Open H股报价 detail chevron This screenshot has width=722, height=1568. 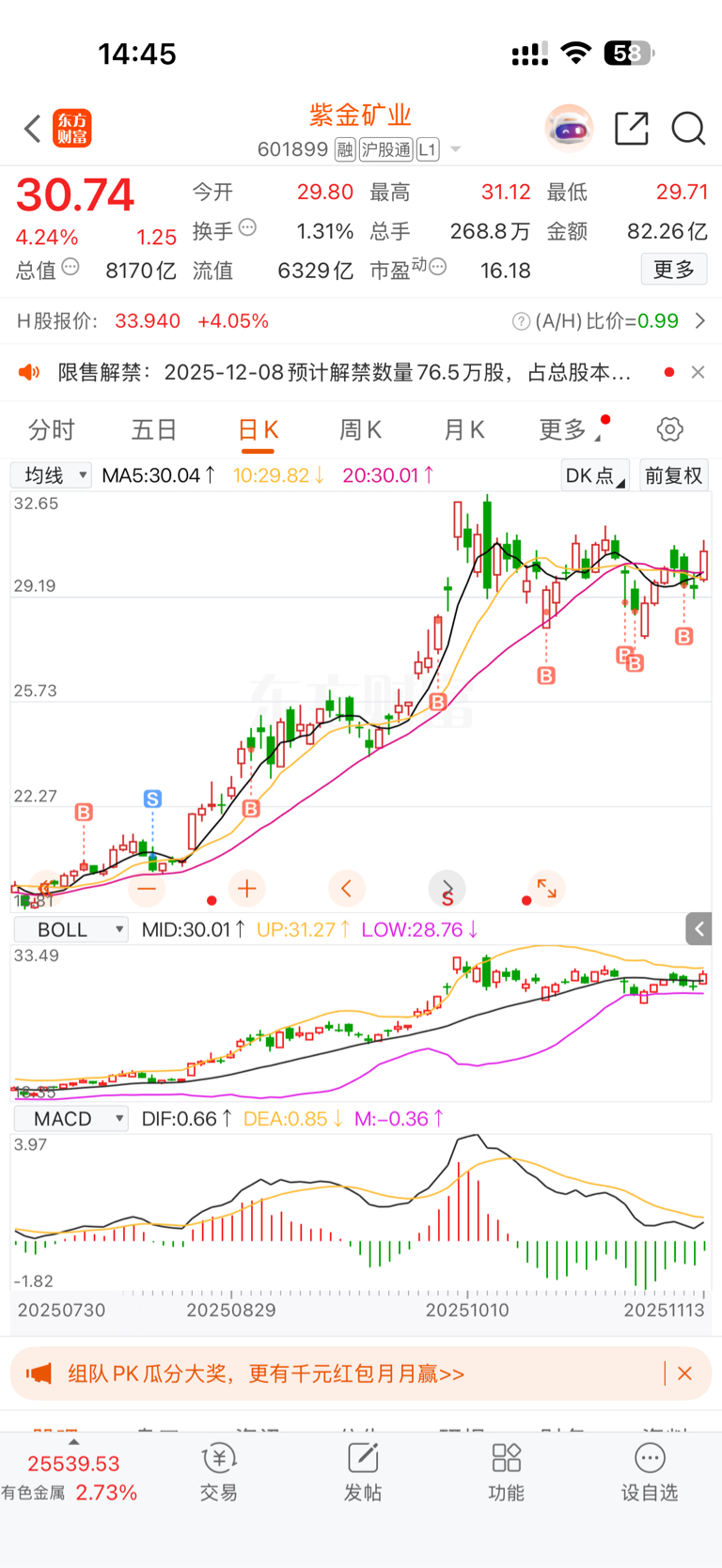click(x=700, y=321)
